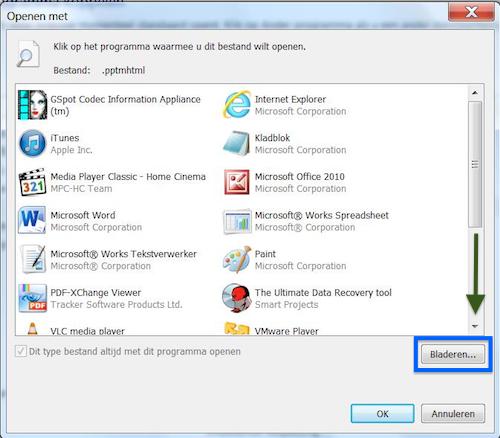Click the 'Apple Inc.' publisher text
The height and width of the screenshot is (438, 500).
(71, 150)
